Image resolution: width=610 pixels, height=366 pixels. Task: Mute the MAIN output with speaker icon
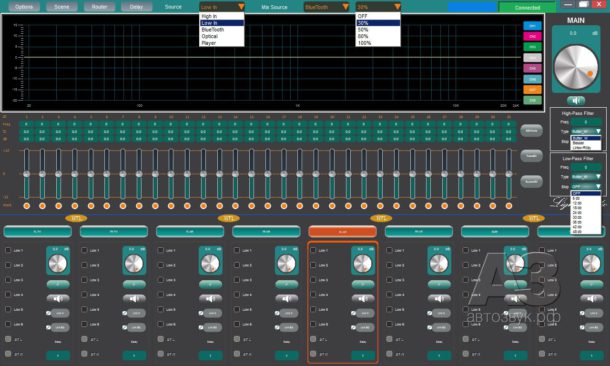[x=576, y=100]
